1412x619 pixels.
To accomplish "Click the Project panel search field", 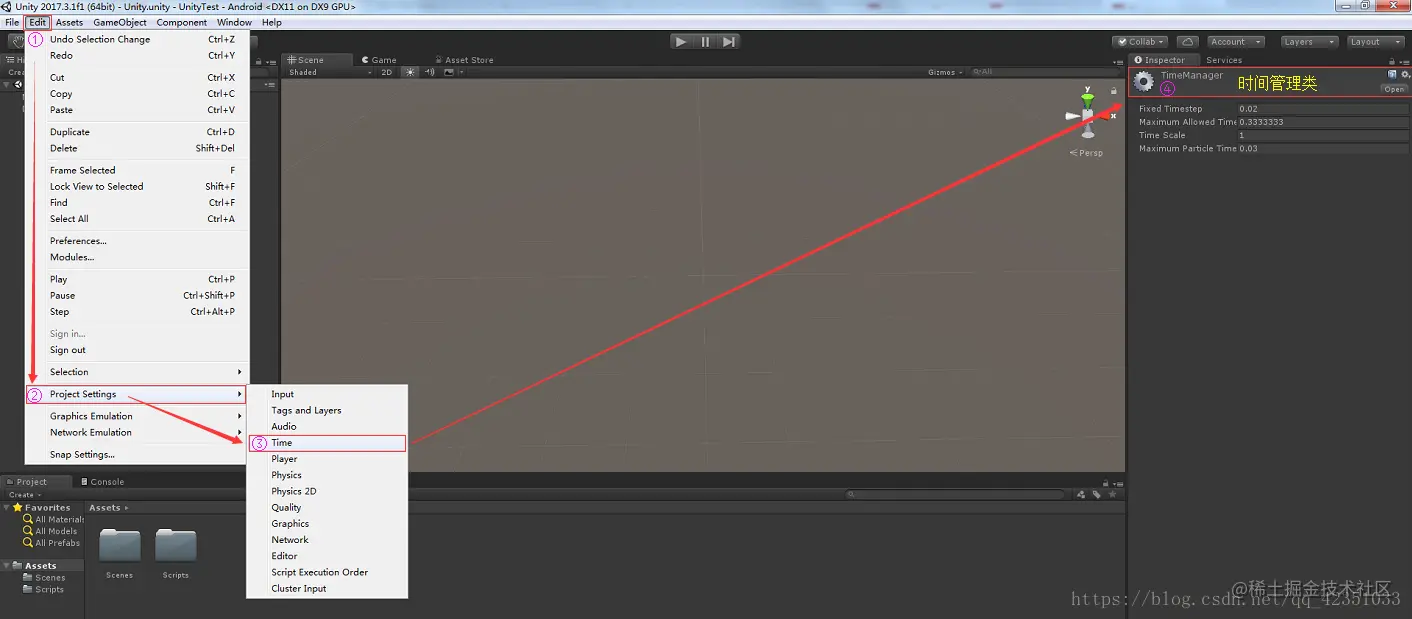I will (957, 494).
